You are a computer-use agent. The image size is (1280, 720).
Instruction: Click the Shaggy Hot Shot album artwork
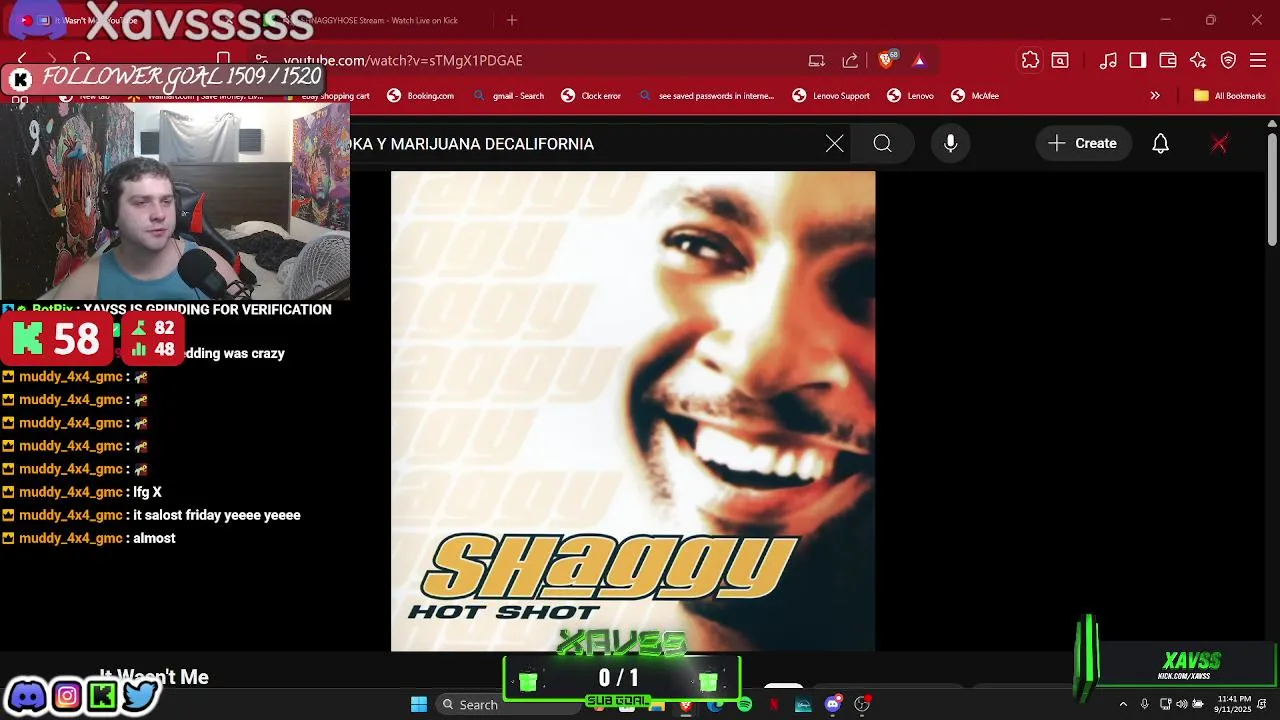(x=633, y=411)
